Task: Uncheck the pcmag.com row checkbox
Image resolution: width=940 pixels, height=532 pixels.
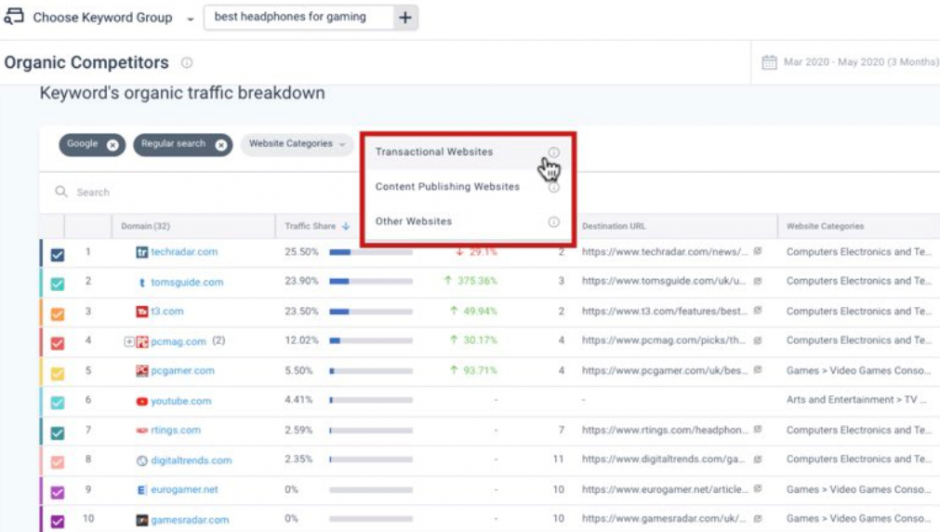Action: tap(58, 343)
